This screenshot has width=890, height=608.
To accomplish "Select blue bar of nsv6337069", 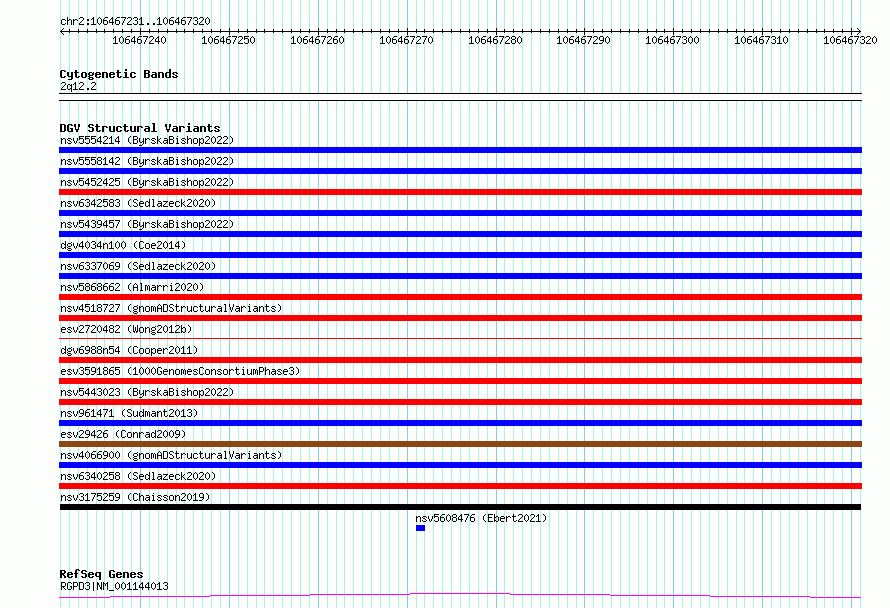I will [x=460, y=276].
